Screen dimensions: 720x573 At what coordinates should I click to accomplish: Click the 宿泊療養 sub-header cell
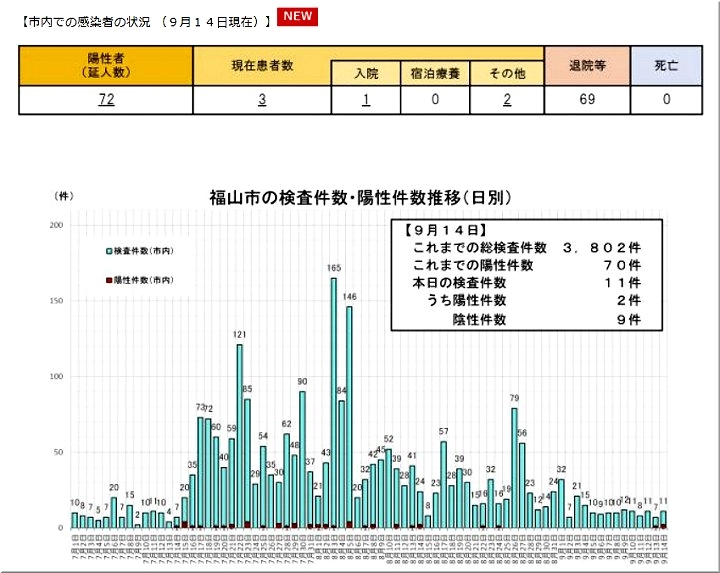click(x=436, y=74)
